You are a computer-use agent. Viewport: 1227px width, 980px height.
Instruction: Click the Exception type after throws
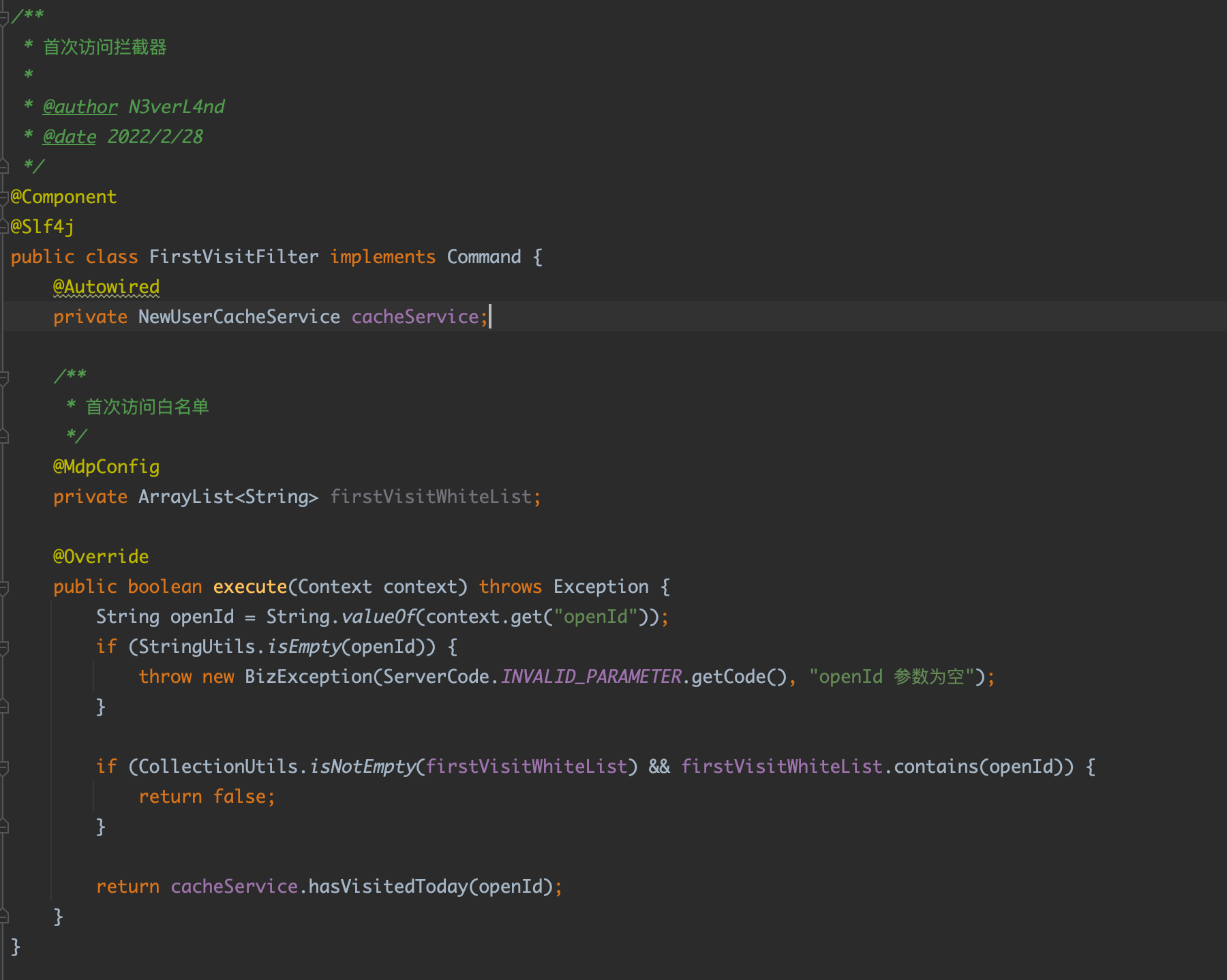601,587
